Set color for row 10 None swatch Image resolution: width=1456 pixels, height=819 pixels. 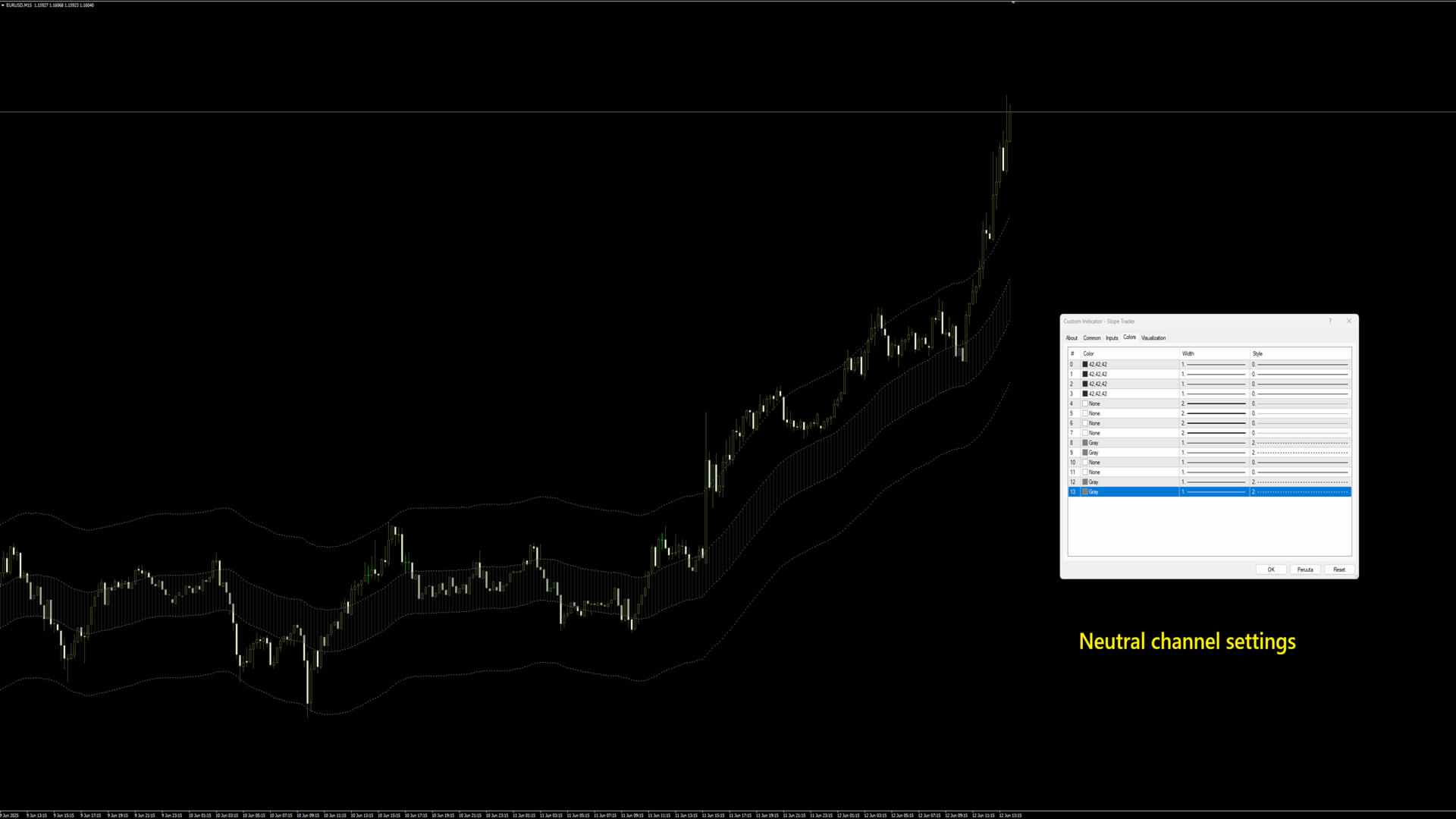(x=1085, y=463)
